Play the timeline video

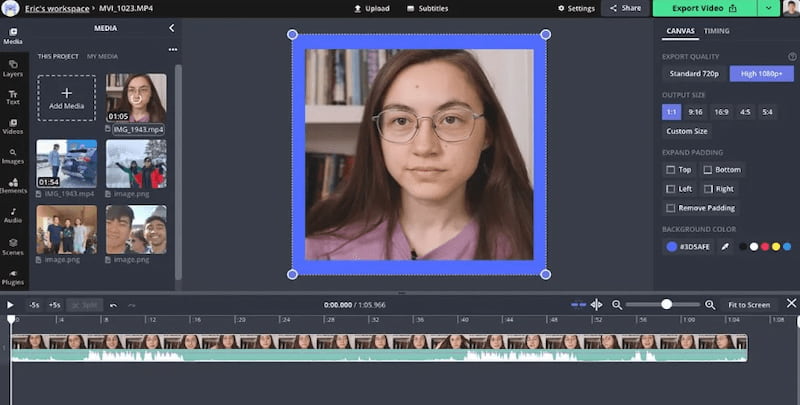(10, 305)
